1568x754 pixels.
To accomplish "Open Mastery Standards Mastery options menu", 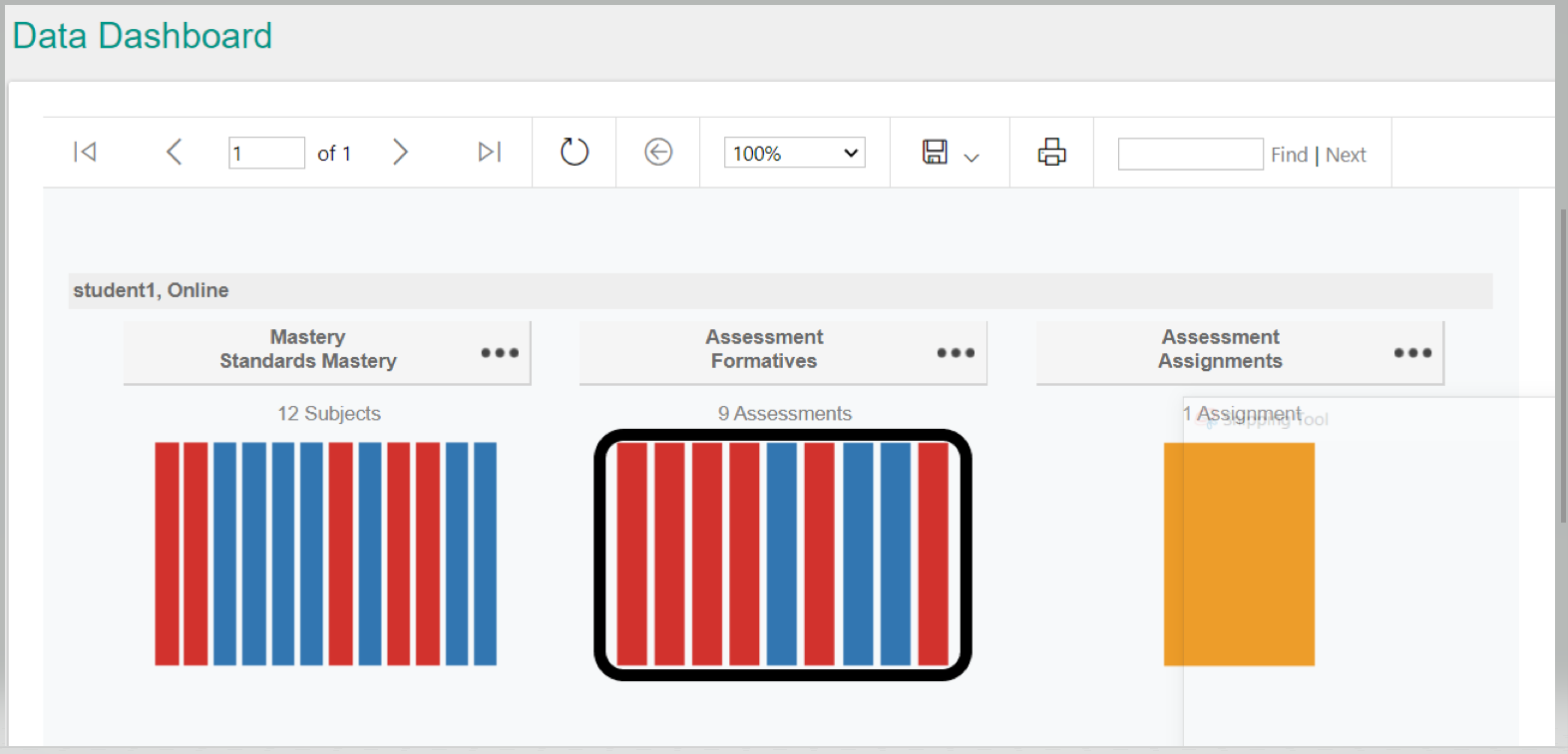I will click(x=500, y=353).
